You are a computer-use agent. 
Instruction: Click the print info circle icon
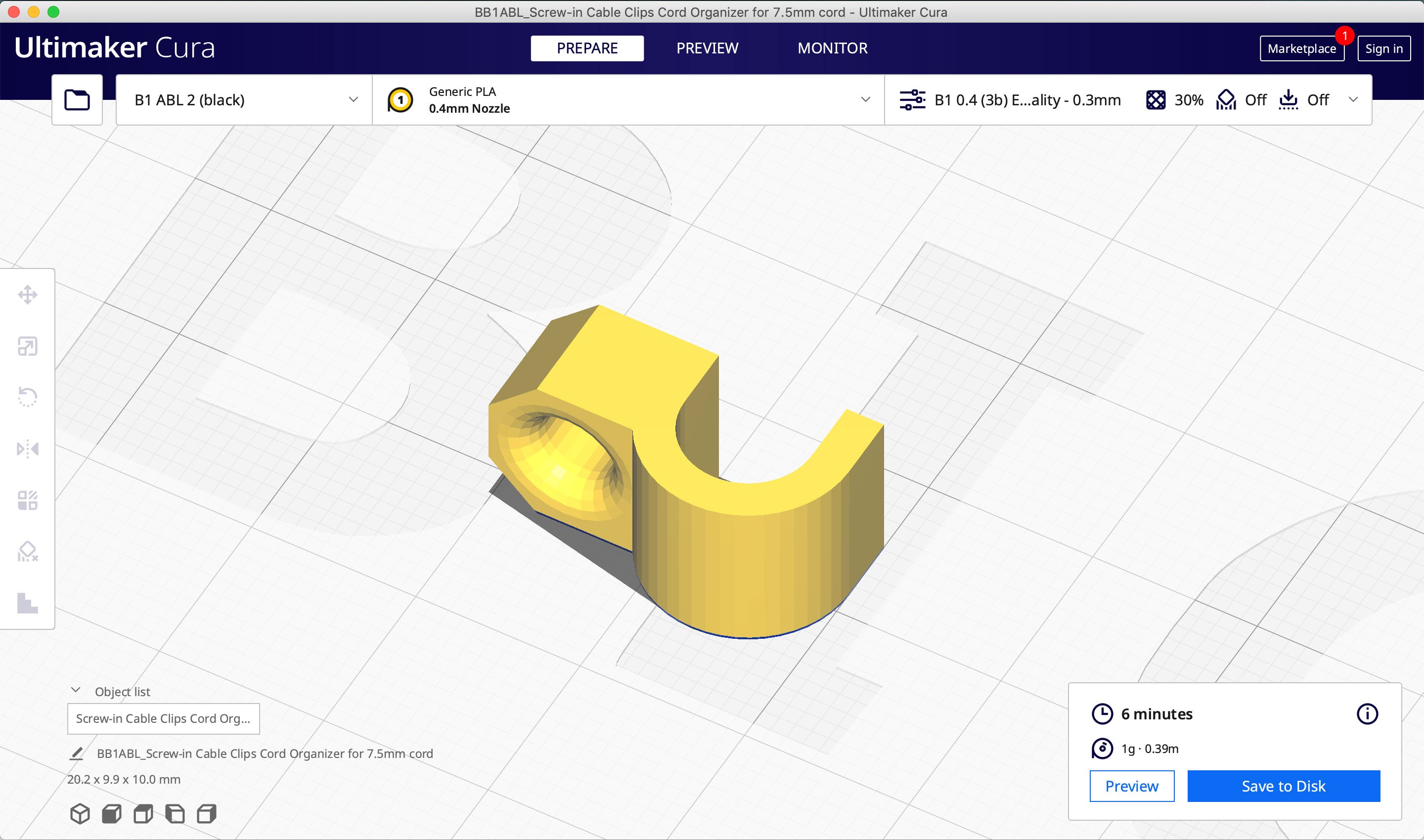pos(1367,714)
